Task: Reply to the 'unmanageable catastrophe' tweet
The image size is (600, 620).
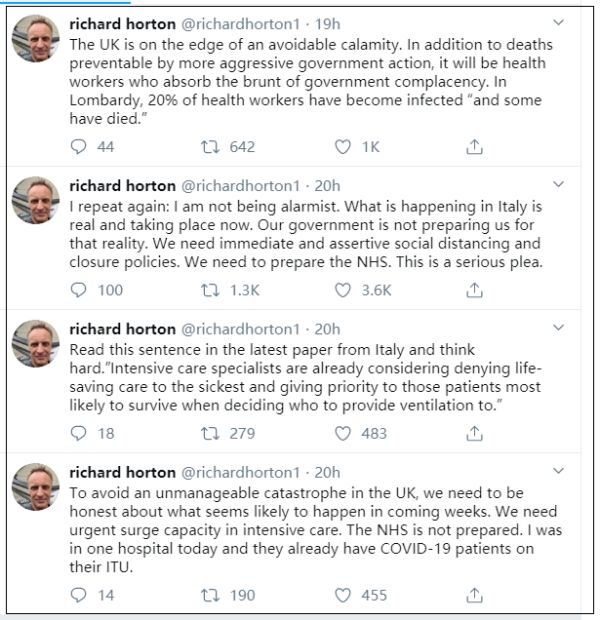Action: click(x=80, y=595)
